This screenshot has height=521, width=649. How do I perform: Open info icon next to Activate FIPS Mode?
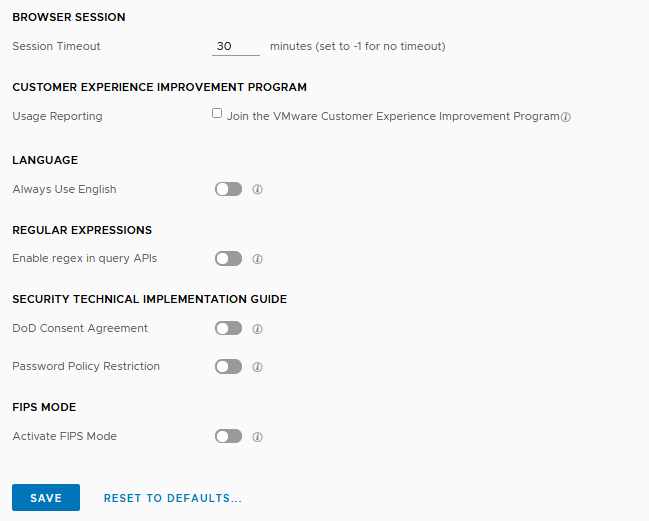(x=257, y=437)
